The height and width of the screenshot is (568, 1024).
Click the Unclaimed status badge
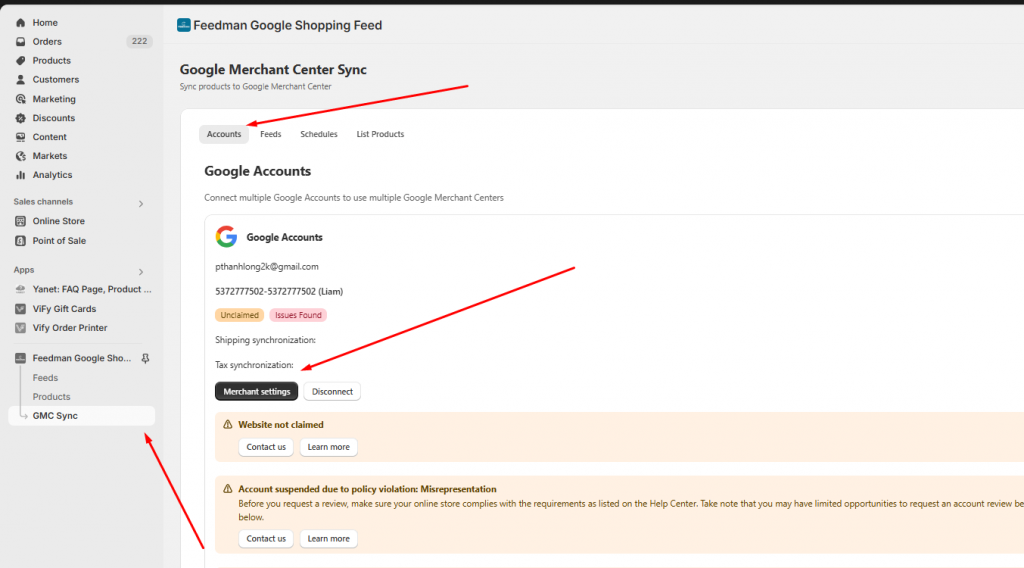click(x=240, y=315)
